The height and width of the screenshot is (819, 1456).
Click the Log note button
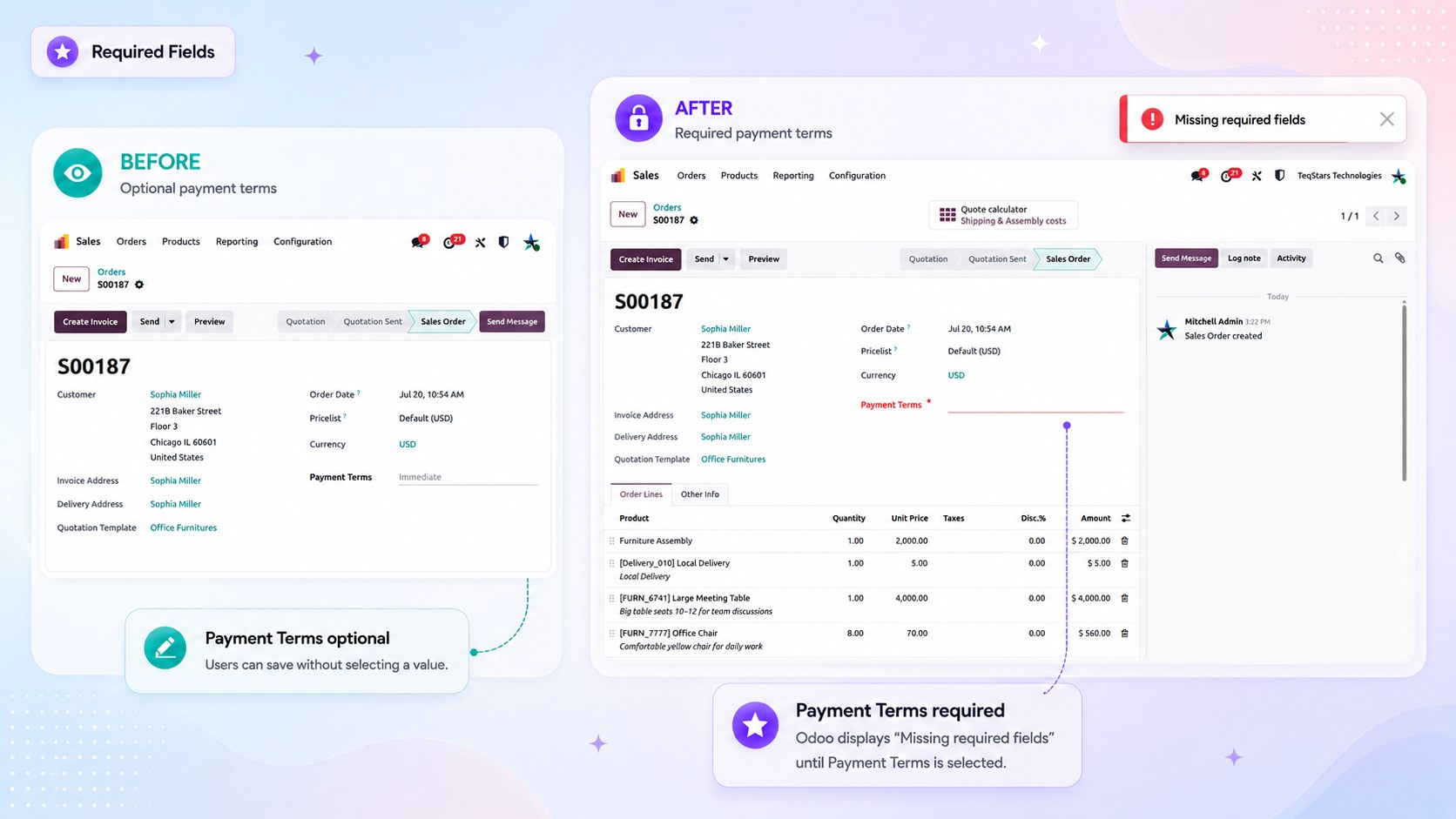point(1244,258)
